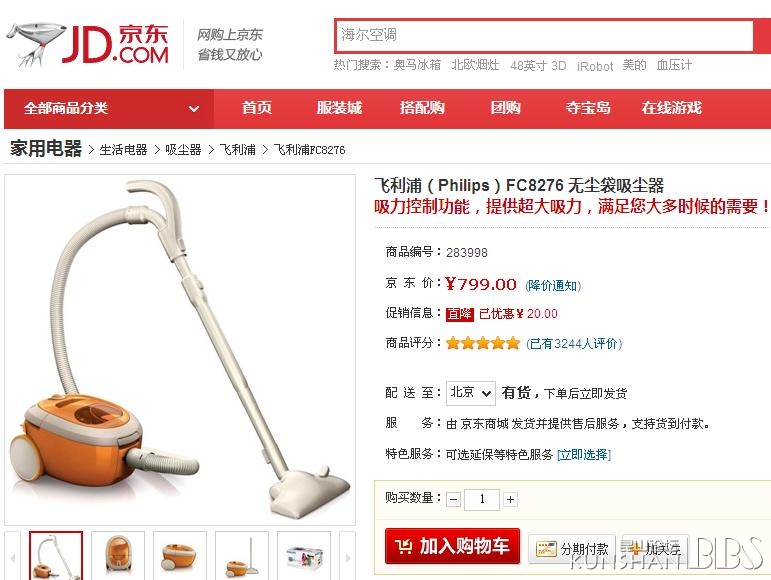
Task: Add item via 加入购物车 button
Action: (452, 546)
